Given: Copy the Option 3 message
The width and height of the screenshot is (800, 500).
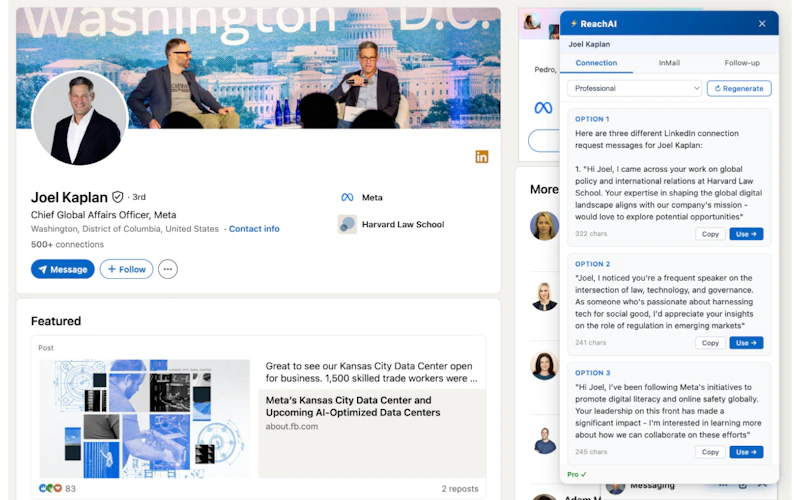Looking at the screenshot, I should coord(710,452).
